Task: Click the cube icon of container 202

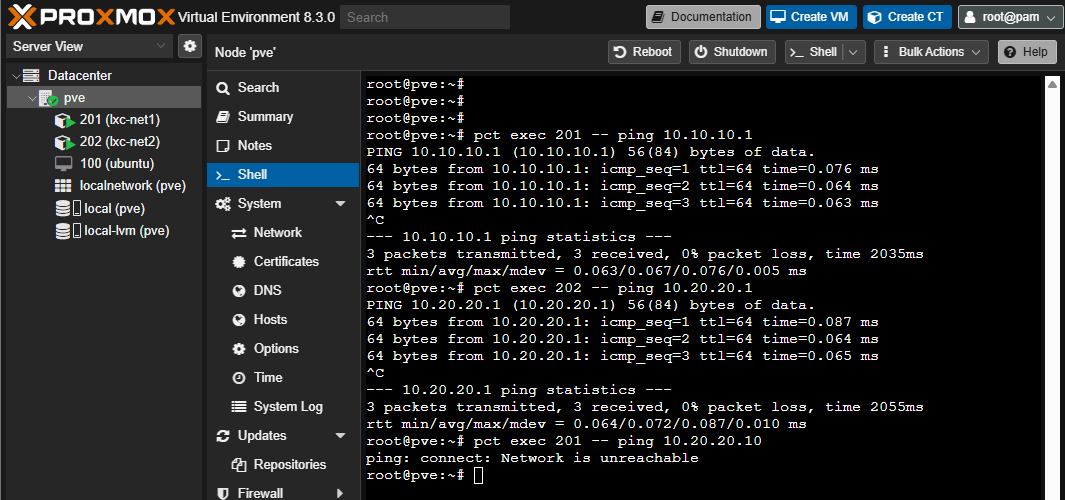Action: coord(64,143)
